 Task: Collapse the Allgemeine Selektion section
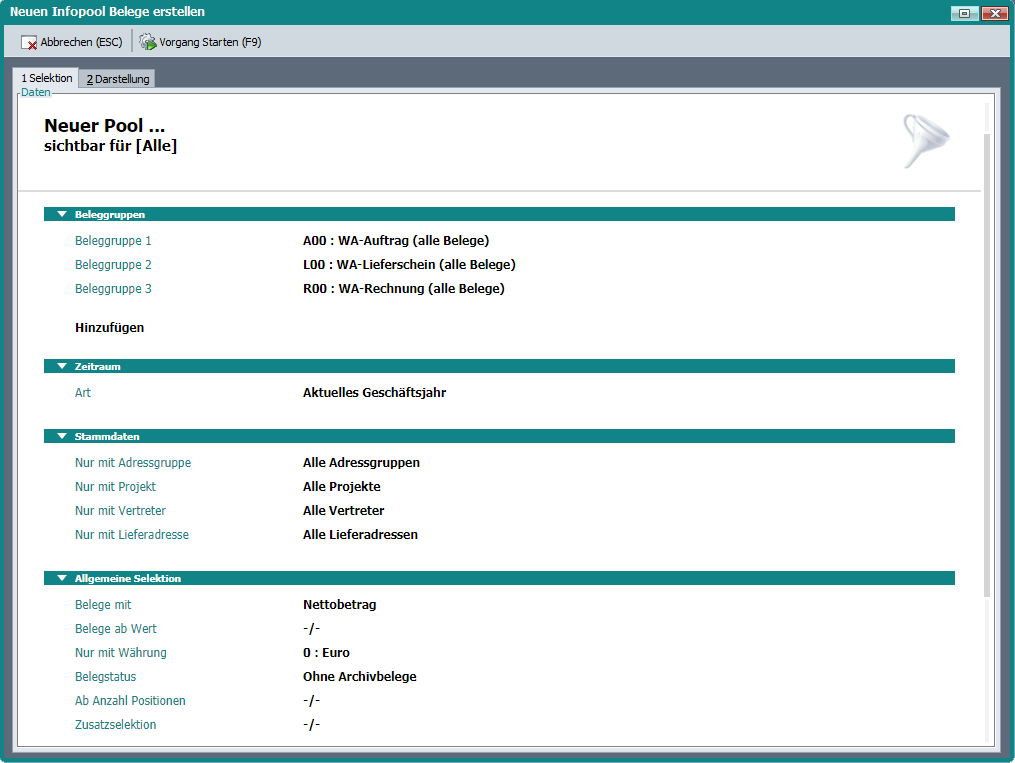(x=62, y=578)
